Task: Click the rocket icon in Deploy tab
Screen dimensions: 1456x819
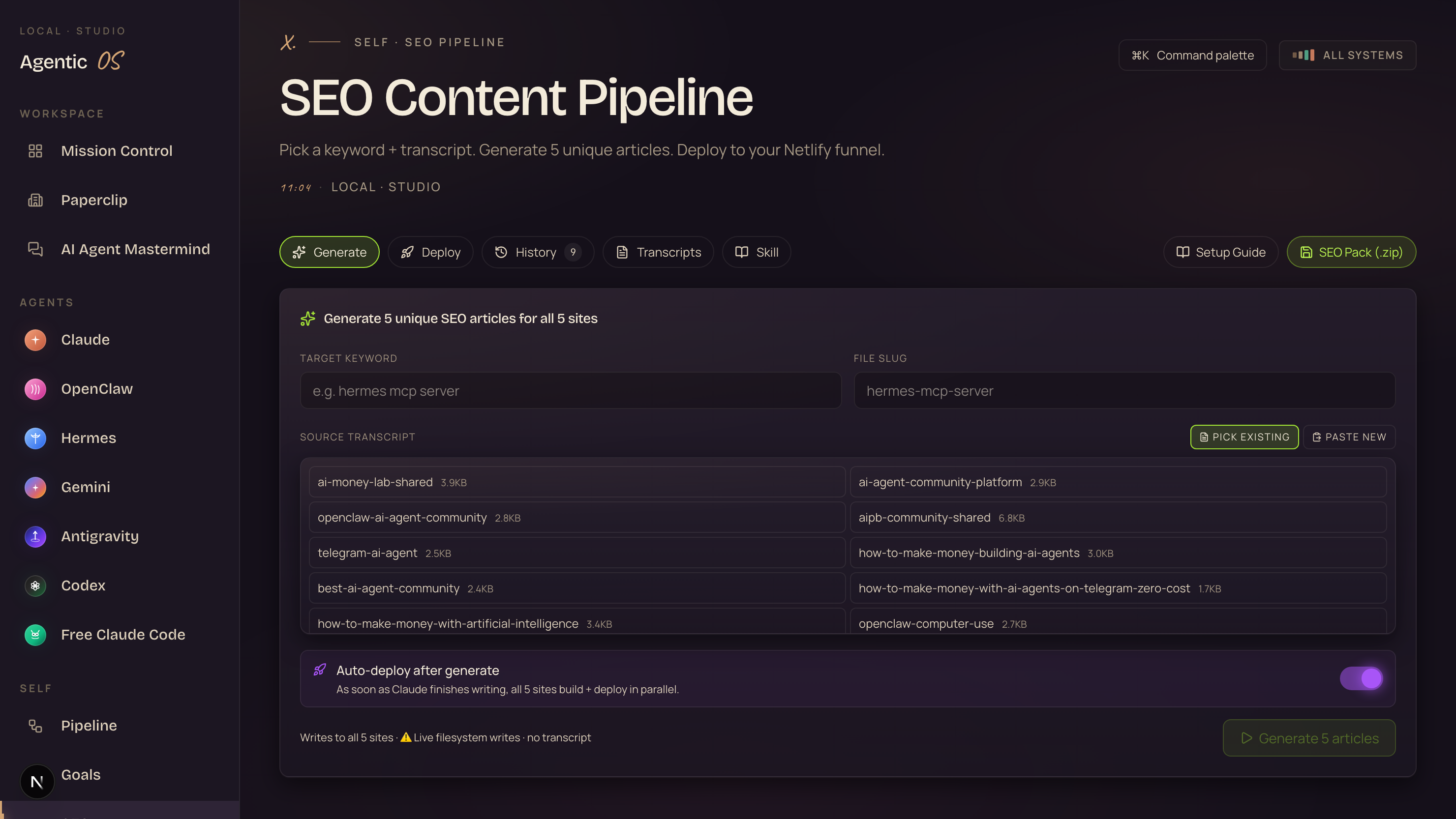Action: point(407,253)
